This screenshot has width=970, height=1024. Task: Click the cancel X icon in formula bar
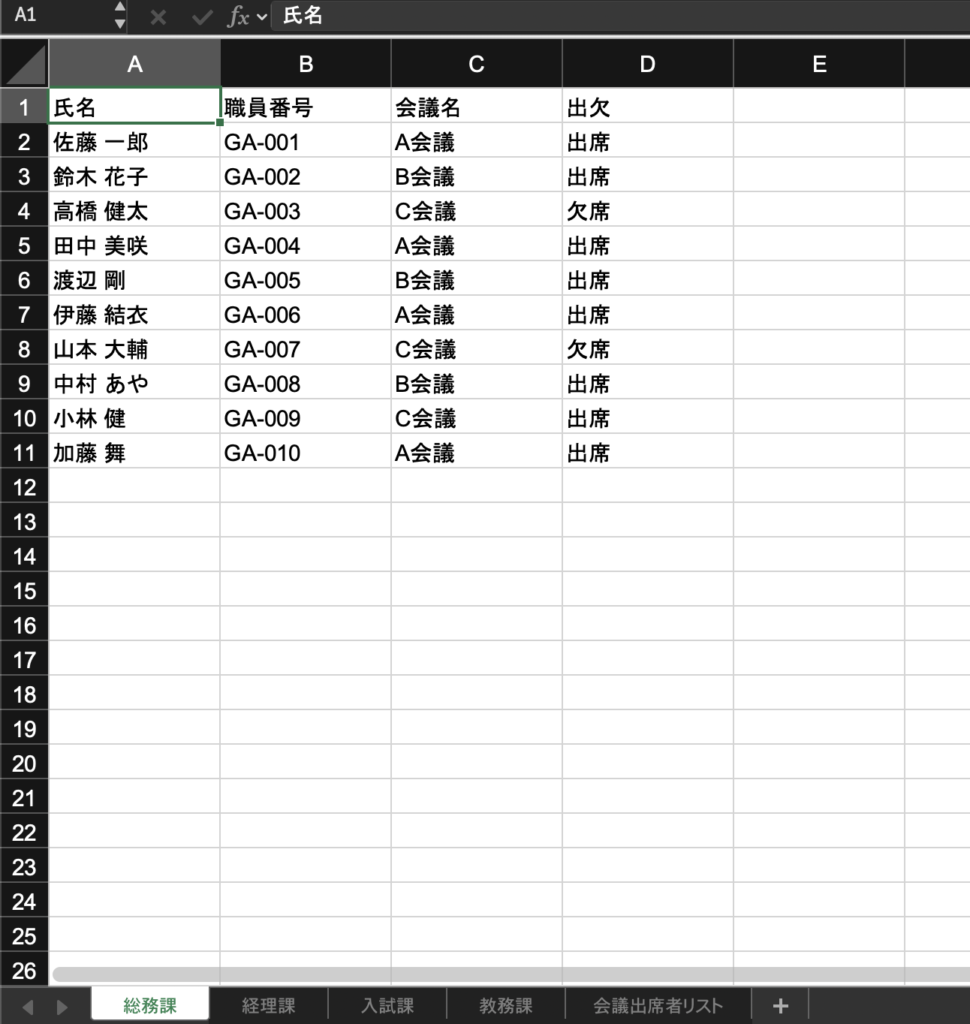point(158,17)
